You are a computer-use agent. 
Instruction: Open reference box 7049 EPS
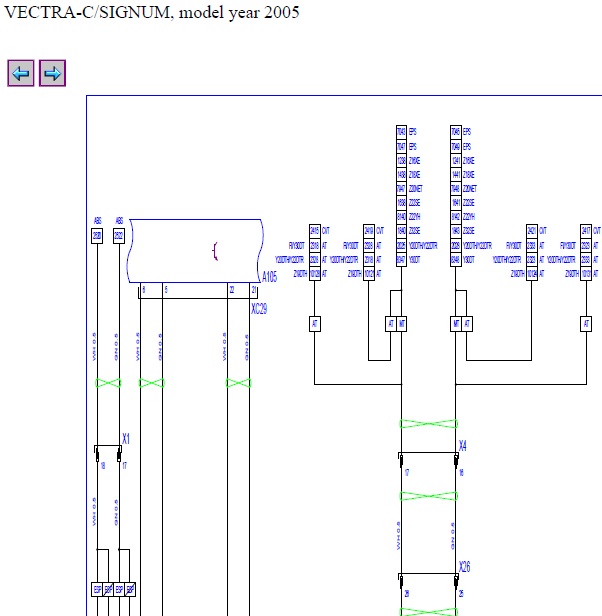coord(455,147)
